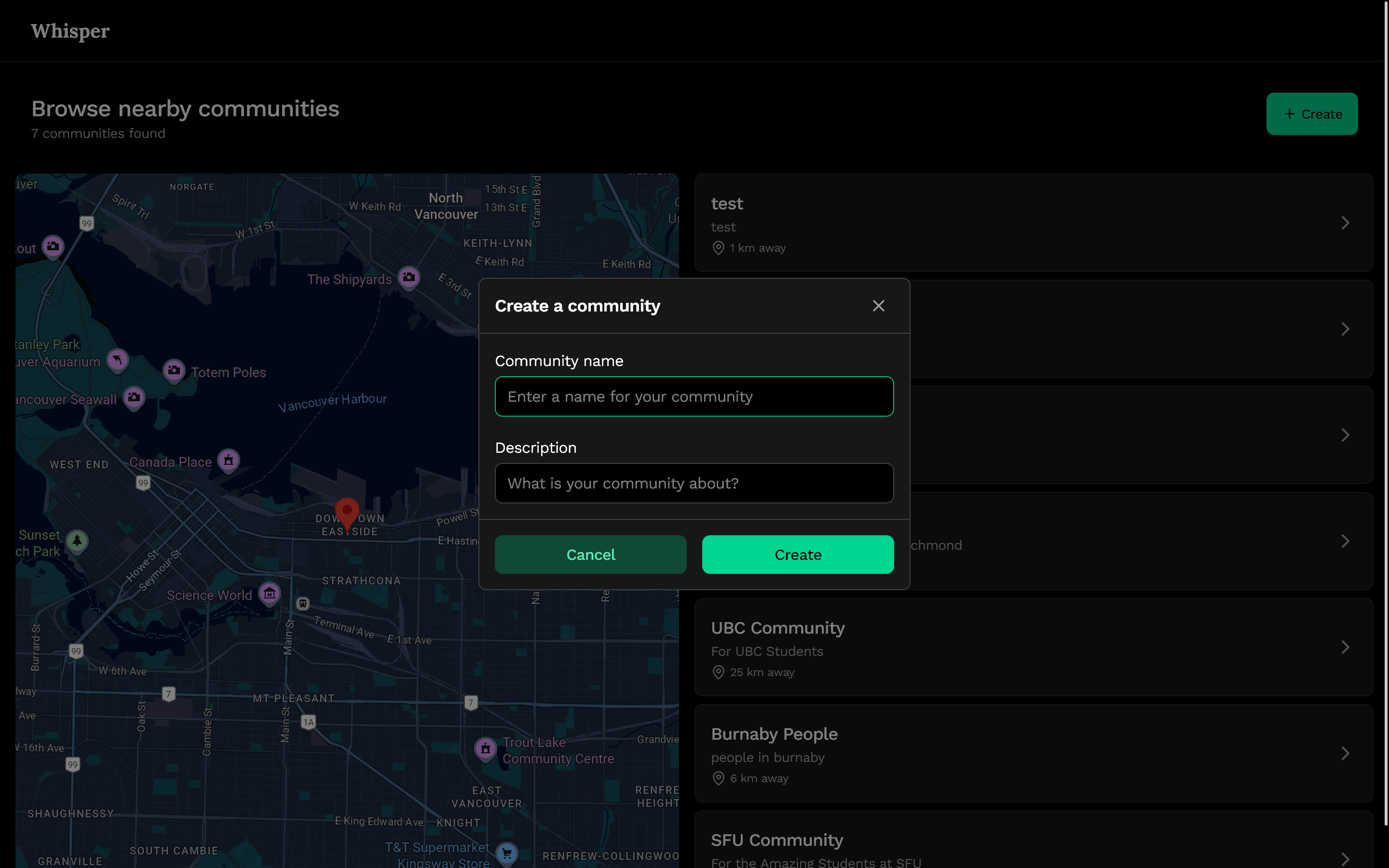The width and height of the screenshot is (1389, 868).
Task: Click the page scrollbar on right edge
Action: [1386, 413]
